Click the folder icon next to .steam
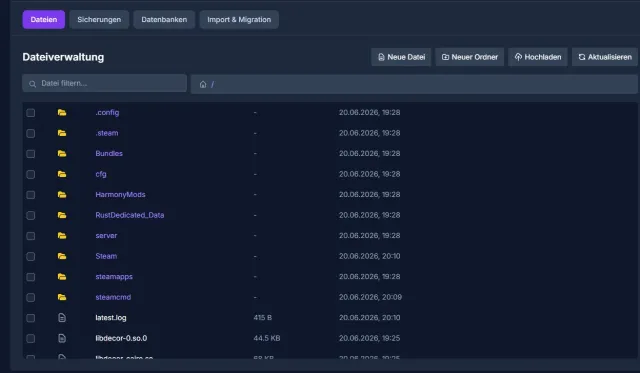Viewport: 640px width, 373px height. point(62,133)
